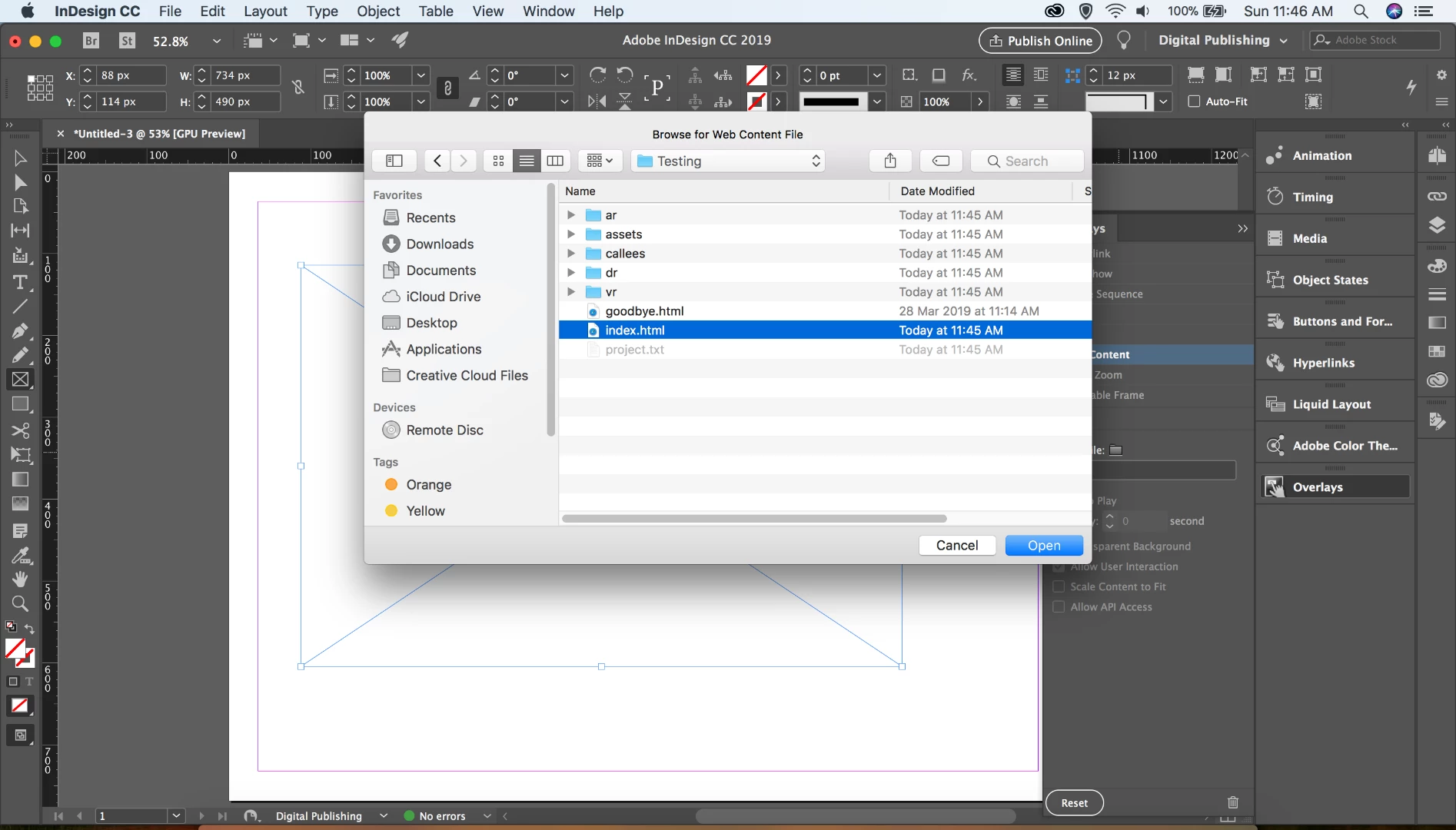Select the Direct Selection tool
Viewport: 1456px width, 830px height.
(20, 183)
